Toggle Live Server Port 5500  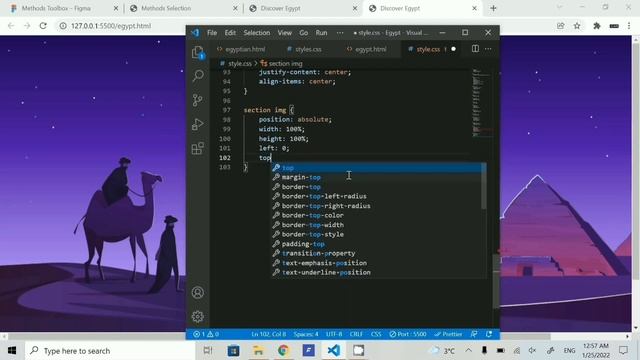pos(408,334)
